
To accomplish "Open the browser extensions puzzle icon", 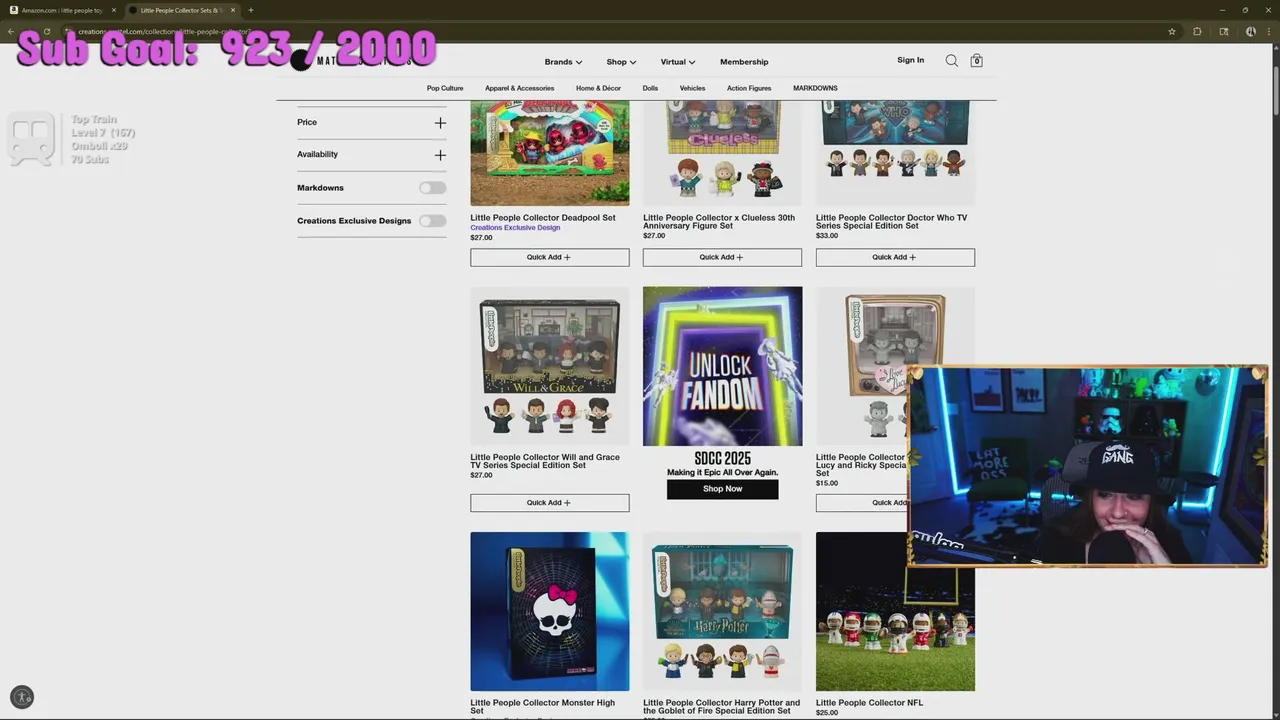I will tap(1197, 31).
